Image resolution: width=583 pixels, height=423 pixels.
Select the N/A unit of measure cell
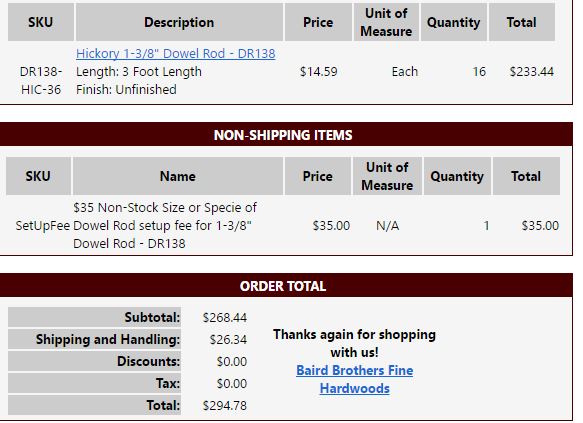(387, 226)
